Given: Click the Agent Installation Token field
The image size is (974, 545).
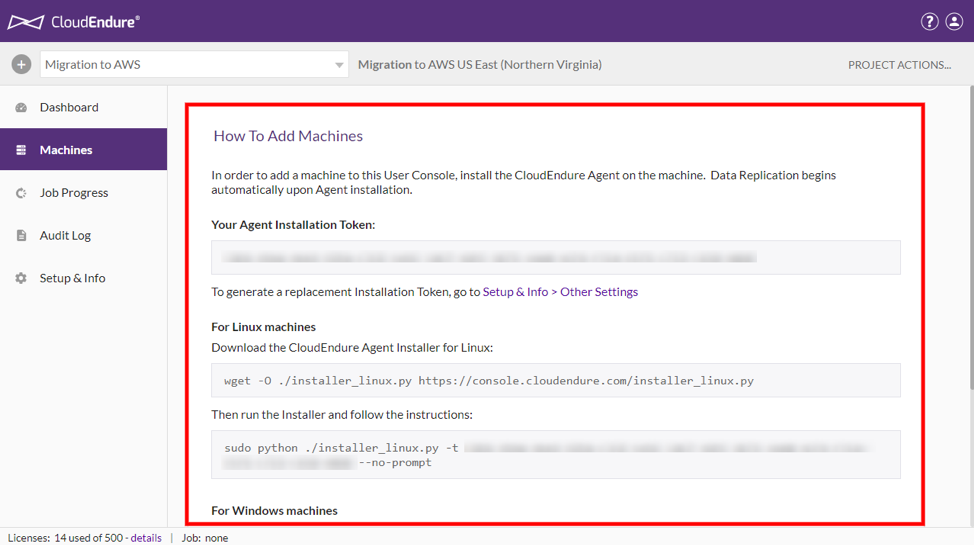Looking at the screenshot, I should [x=556, y=257].
